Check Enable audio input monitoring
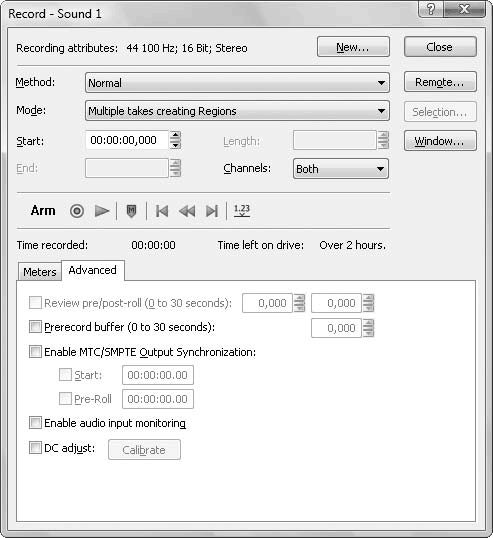Screen dimensions: 493x538 [35, 423]
